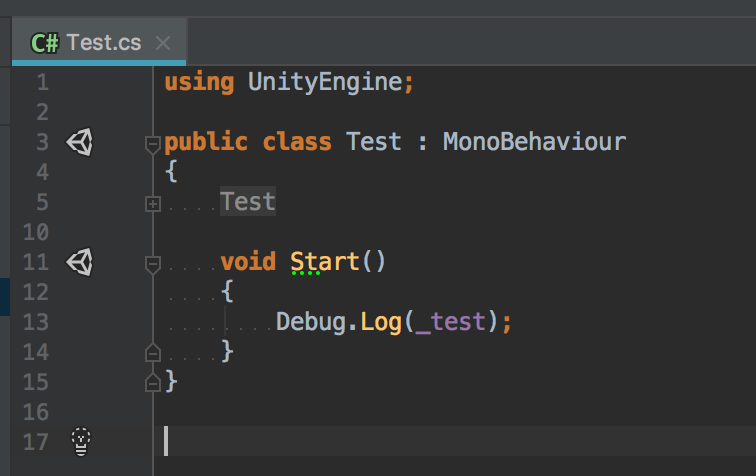Click fold end marker on line 14
Screen dimensions: 756x476
pyautogui.click(x=152, y=353)
